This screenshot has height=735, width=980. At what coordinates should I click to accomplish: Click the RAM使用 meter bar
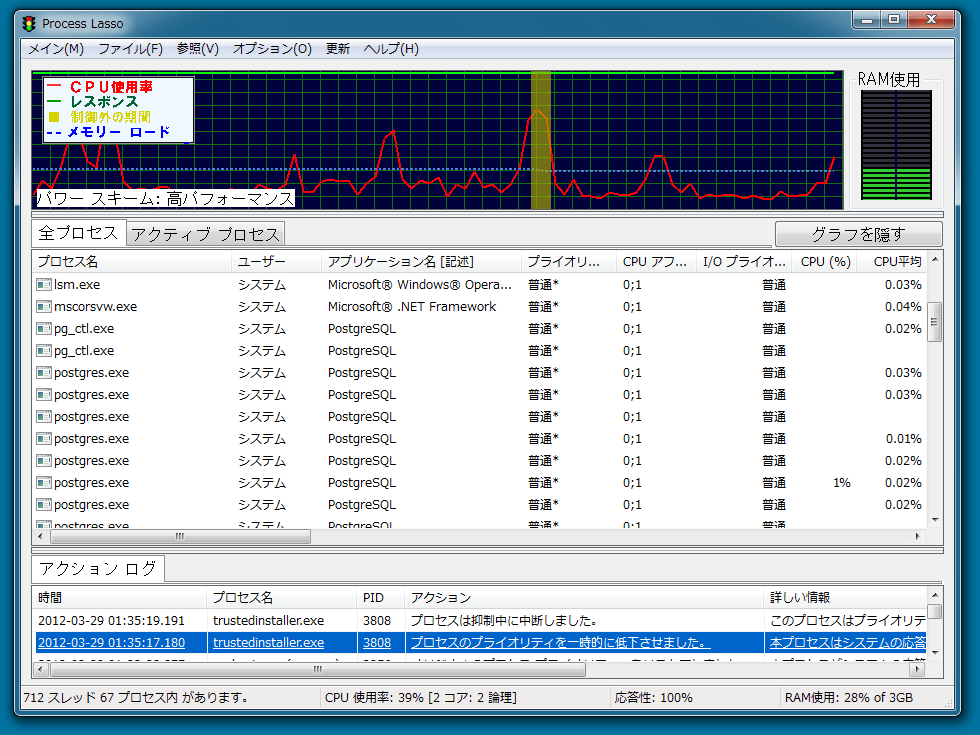point(896,145)
